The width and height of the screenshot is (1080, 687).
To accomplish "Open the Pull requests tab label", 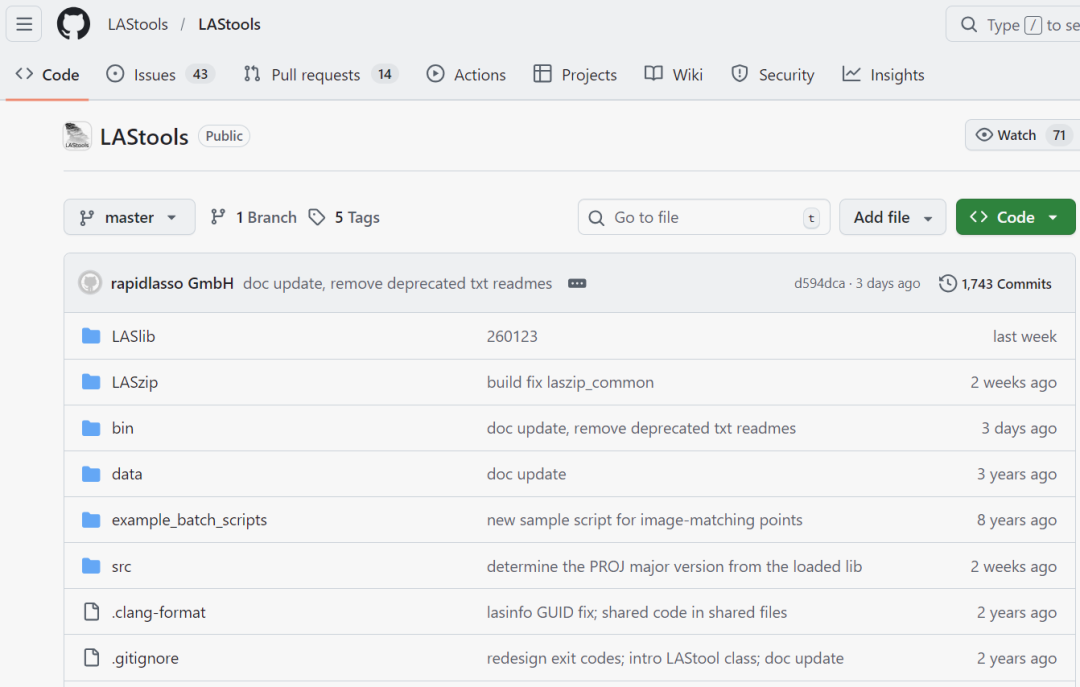I will (x=315, y=74).
